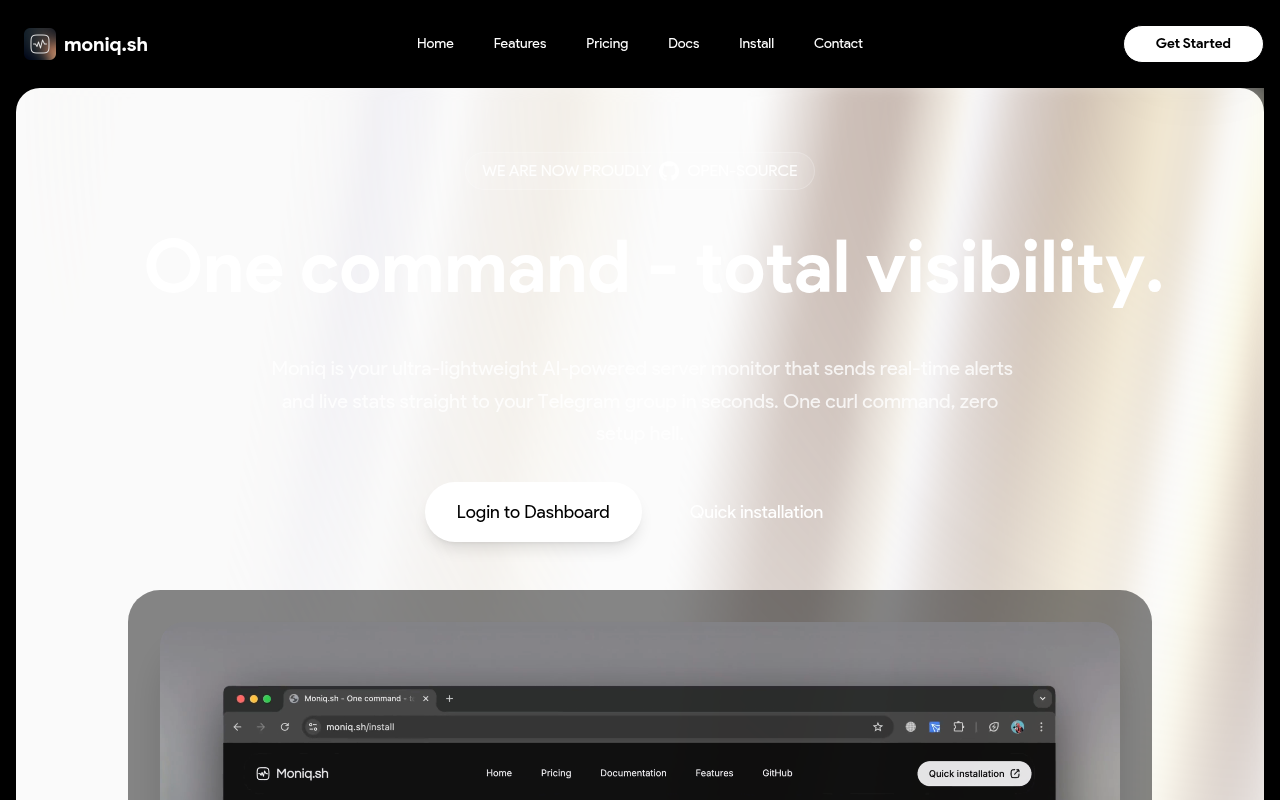Open site information via the address bar icon
Image resolution: width=1280 pixels, height=800 pixels.
coord(312,727)
